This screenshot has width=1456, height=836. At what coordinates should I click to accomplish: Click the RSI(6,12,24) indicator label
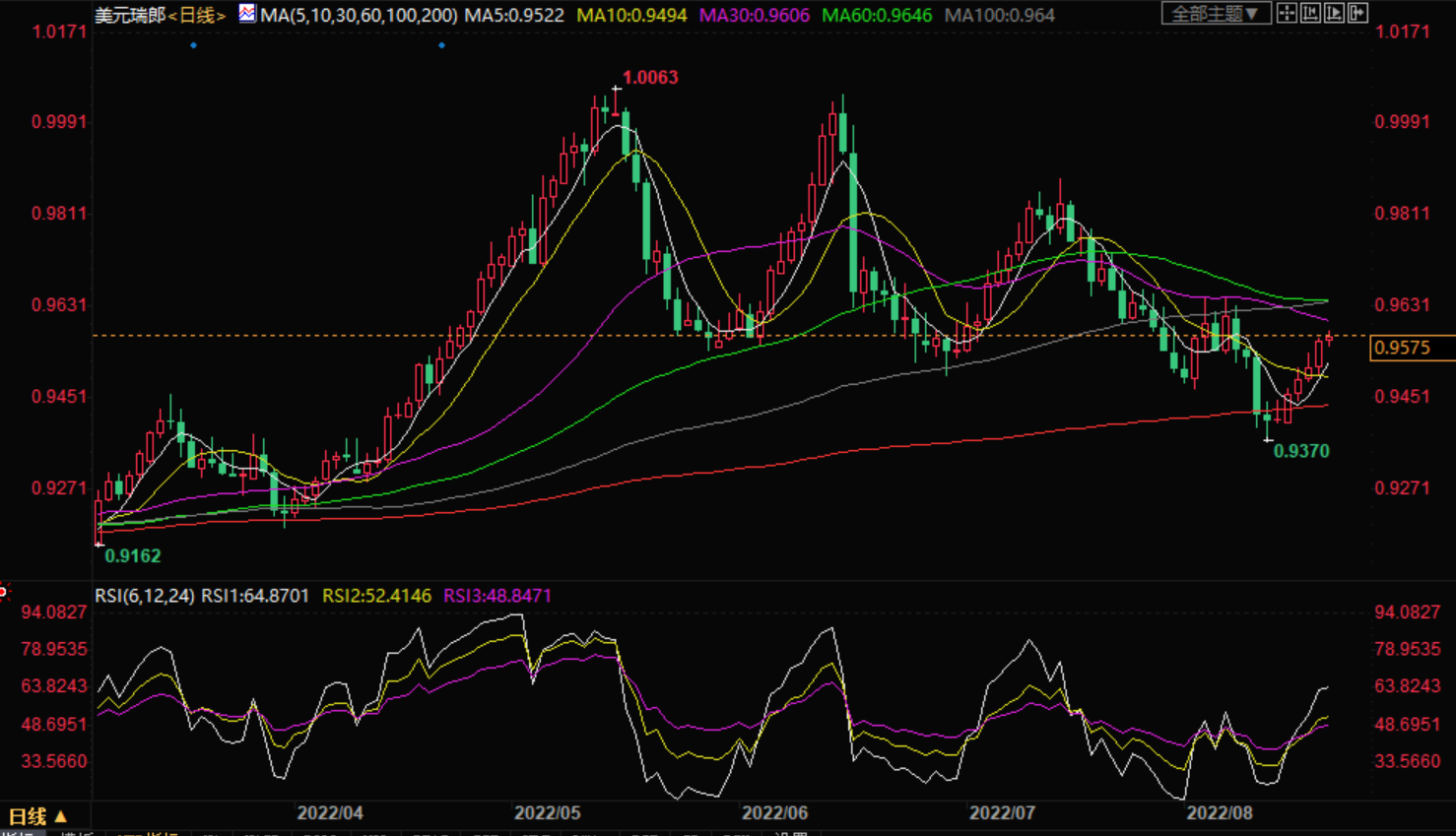(x=144, y=596)
